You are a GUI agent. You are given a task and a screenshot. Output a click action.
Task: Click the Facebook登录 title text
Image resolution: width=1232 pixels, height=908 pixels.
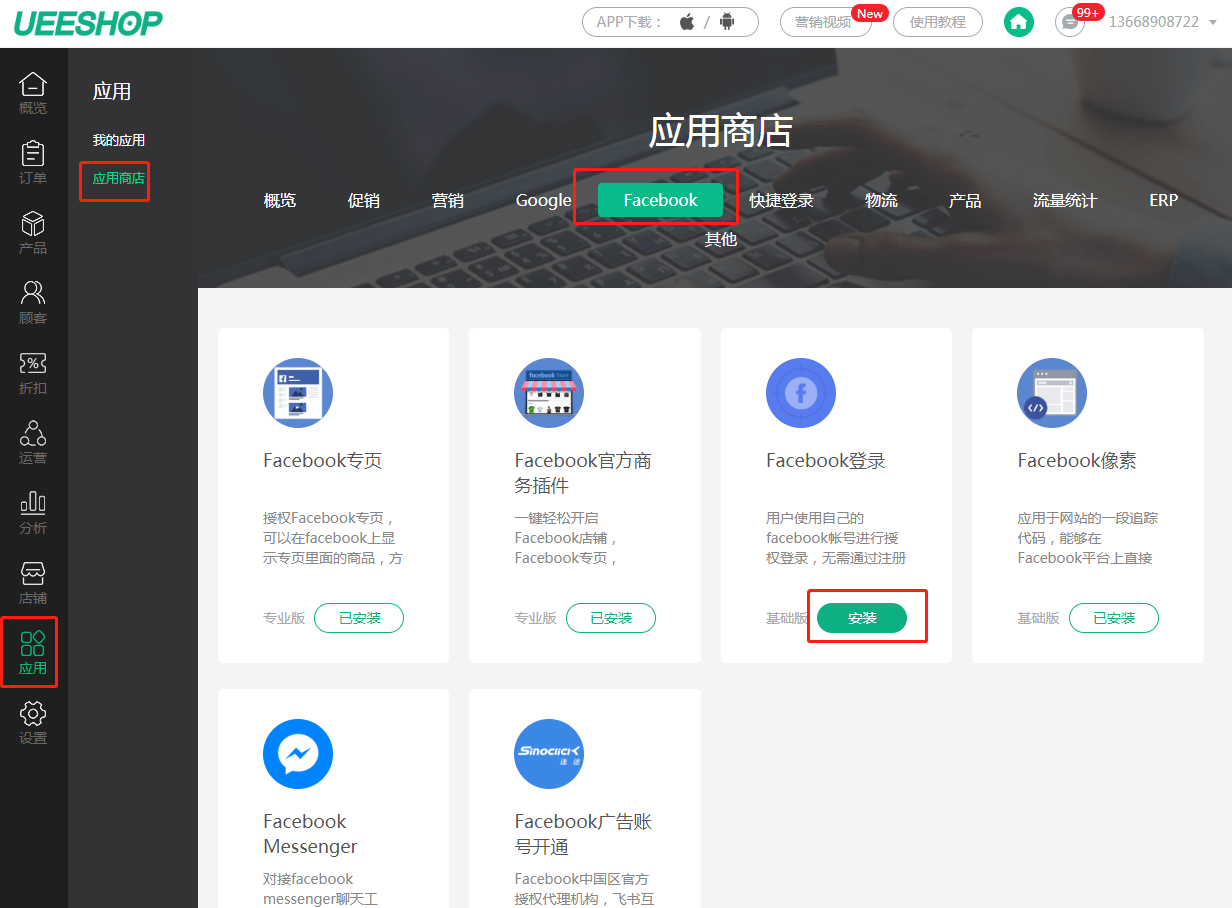point(826,461)
